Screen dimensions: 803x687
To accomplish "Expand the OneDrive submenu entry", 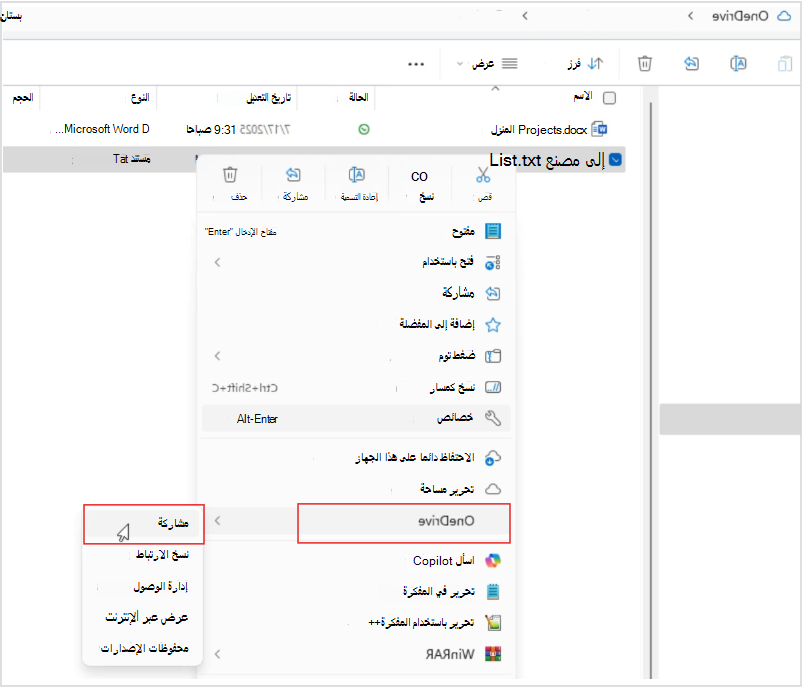I will pyautogui.click(x=356, y=521).
